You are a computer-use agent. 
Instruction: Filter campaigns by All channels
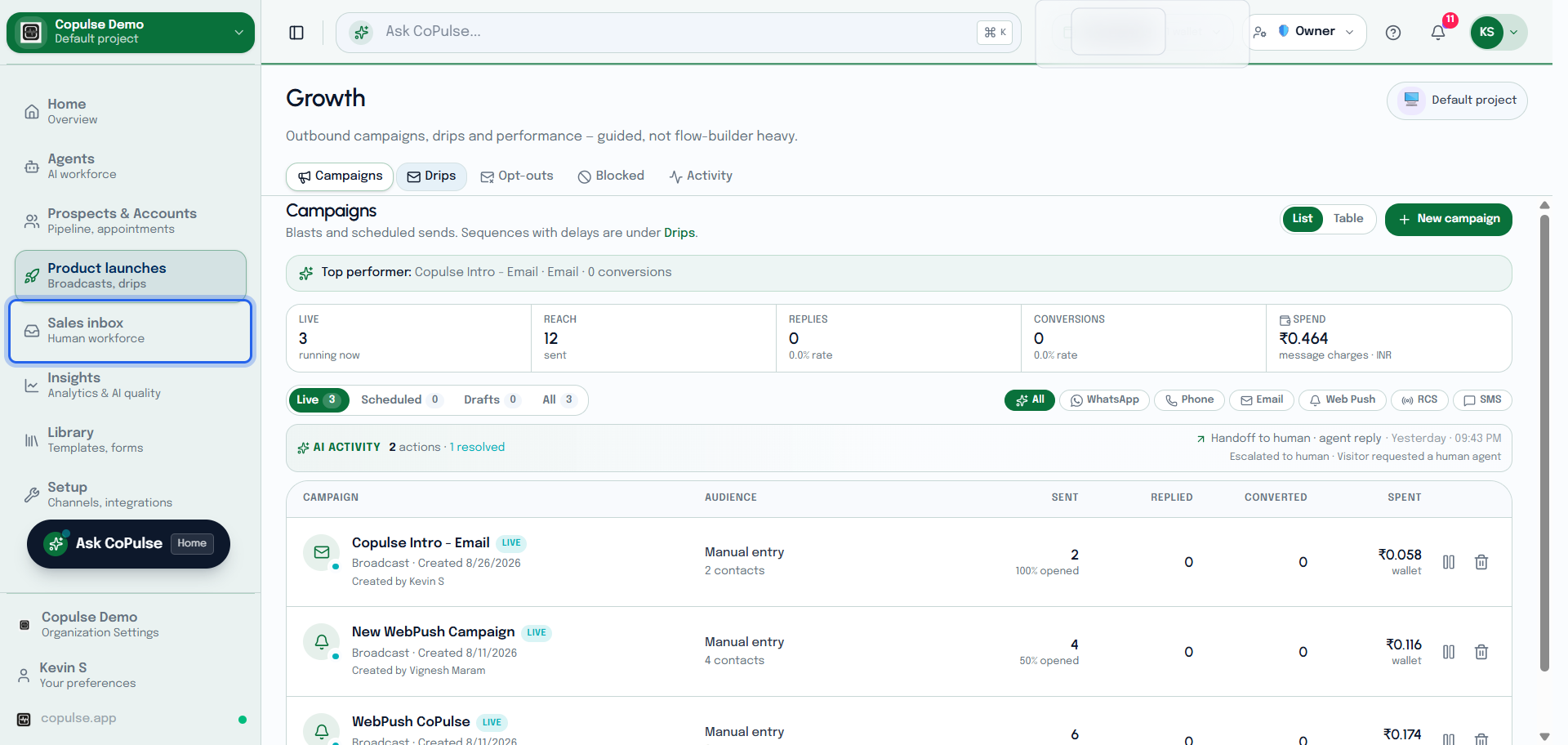click(x=1030, y=400)
